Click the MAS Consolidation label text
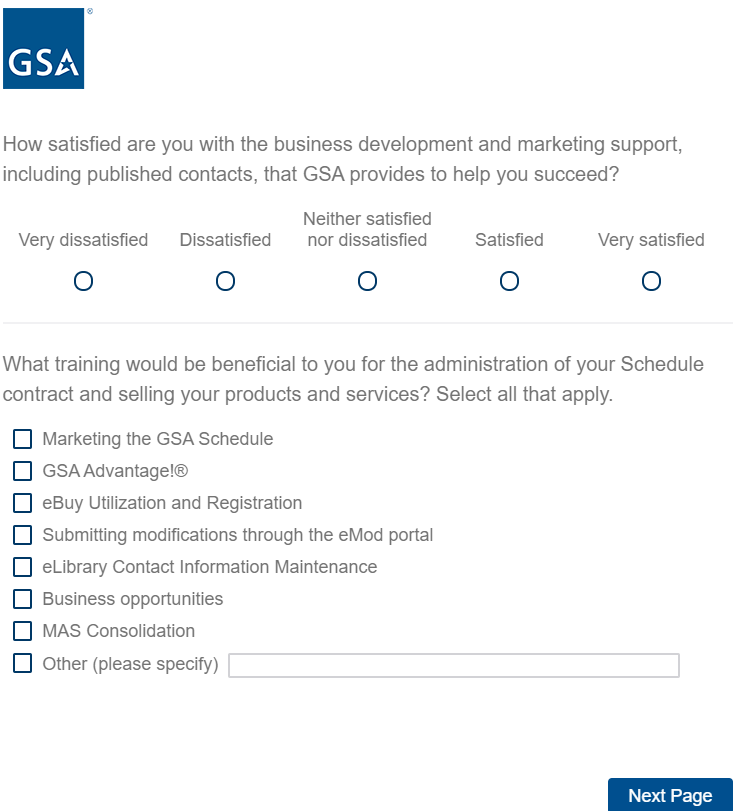The height and width of the screenshot is (811, 754). point(118,631)
